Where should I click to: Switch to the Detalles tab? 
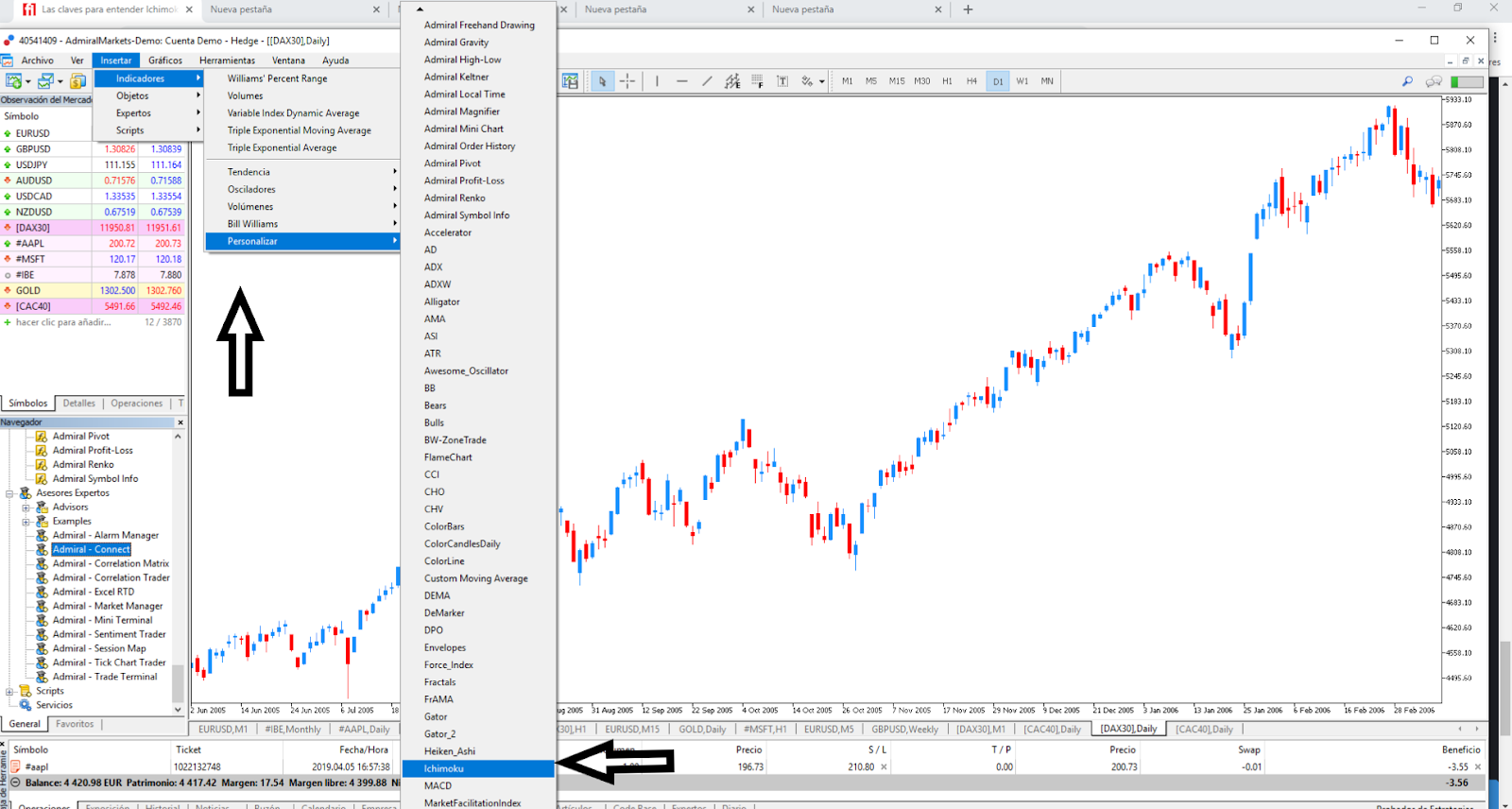pyautogui.click(x=79, y=404)
